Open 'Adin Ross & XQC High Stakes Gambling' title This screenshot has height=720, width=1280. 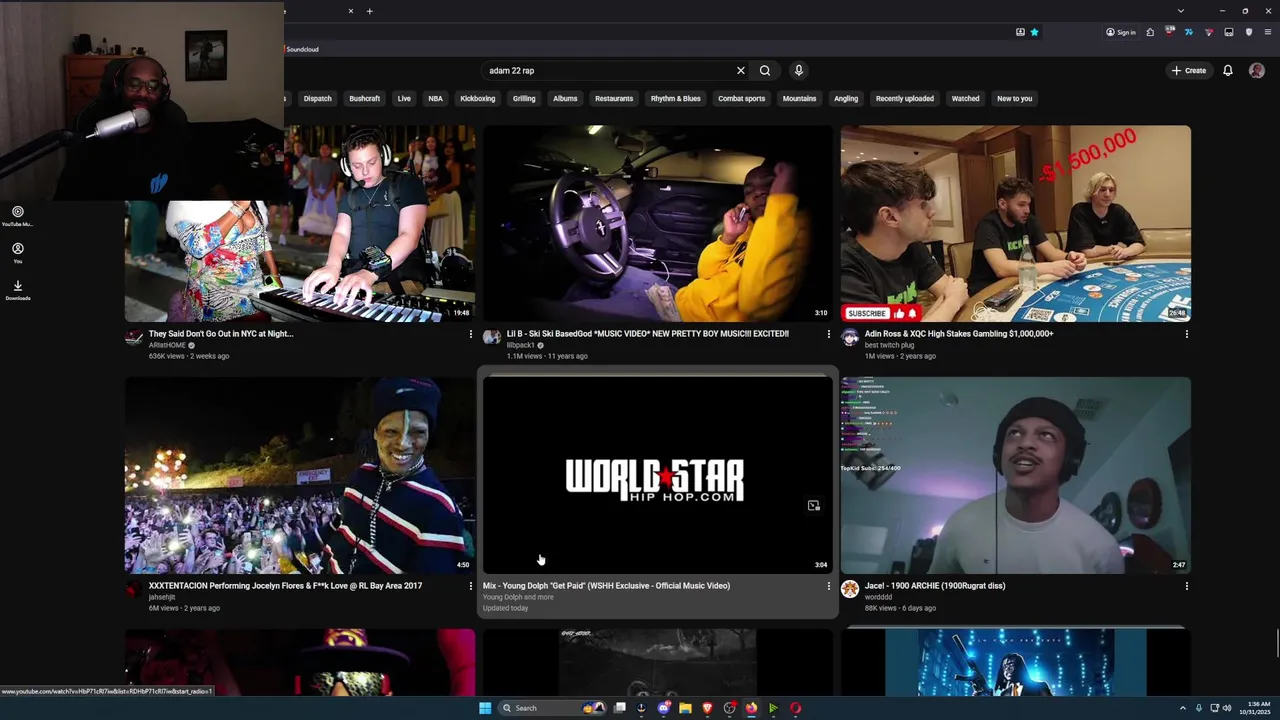coord(959,334)
